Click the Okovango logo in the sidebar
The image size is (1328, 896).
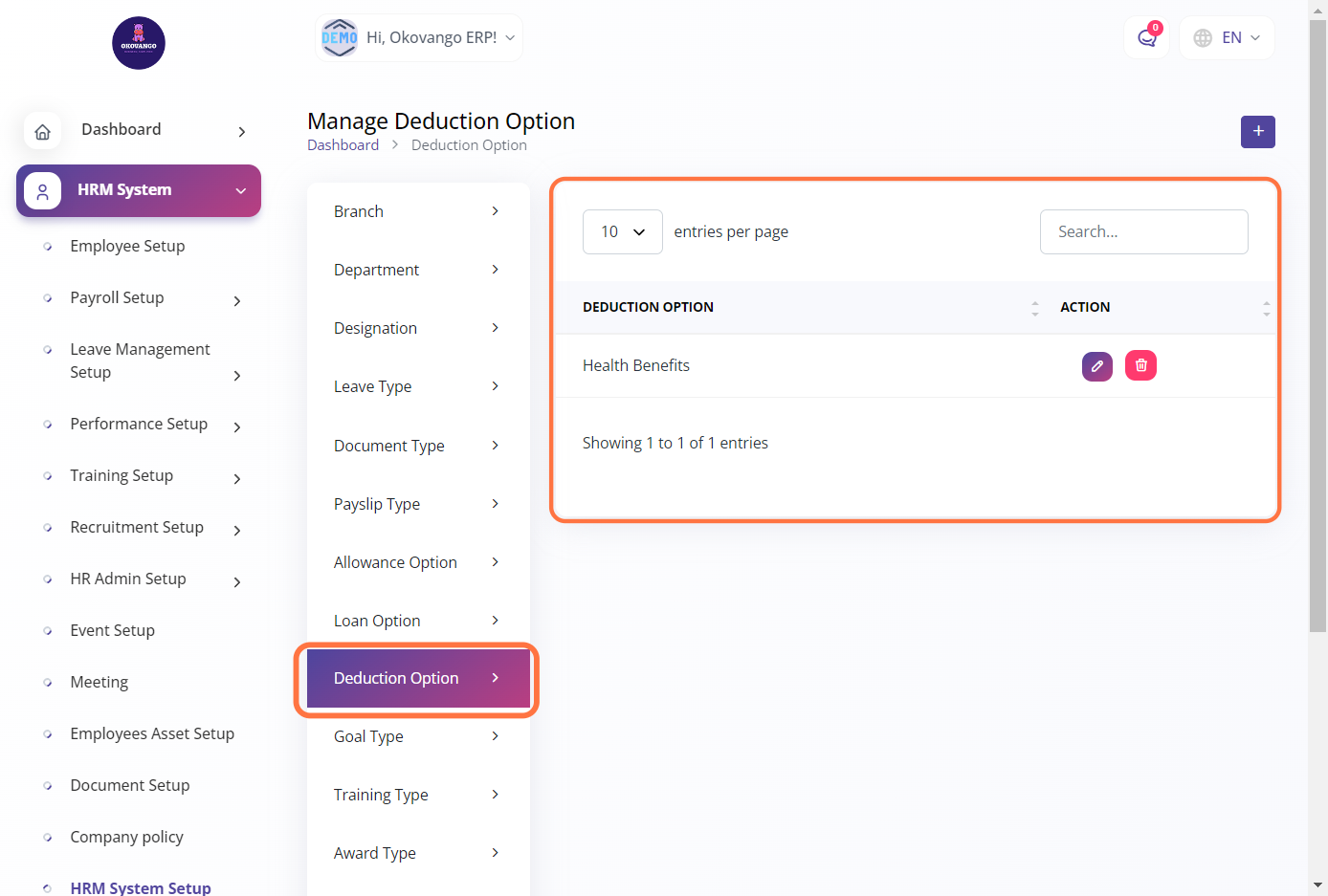pyautogui.click(x=139, y=43)
